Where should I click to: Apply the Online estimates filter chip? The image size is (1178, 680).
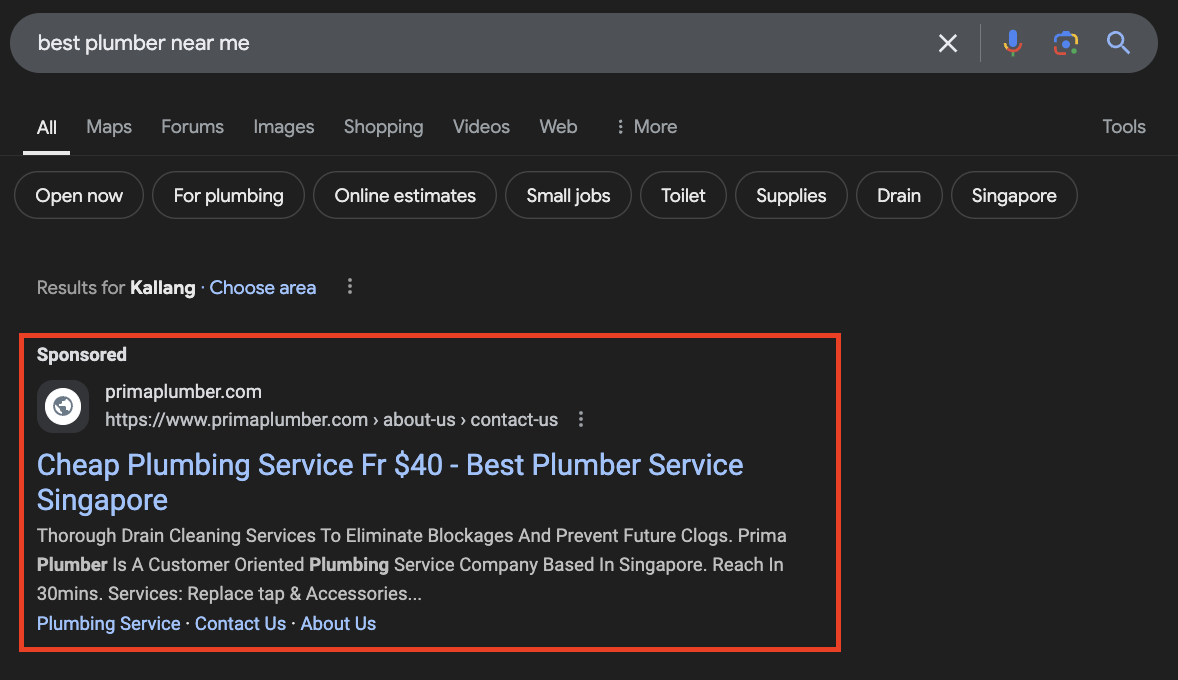tap(405, 195)
